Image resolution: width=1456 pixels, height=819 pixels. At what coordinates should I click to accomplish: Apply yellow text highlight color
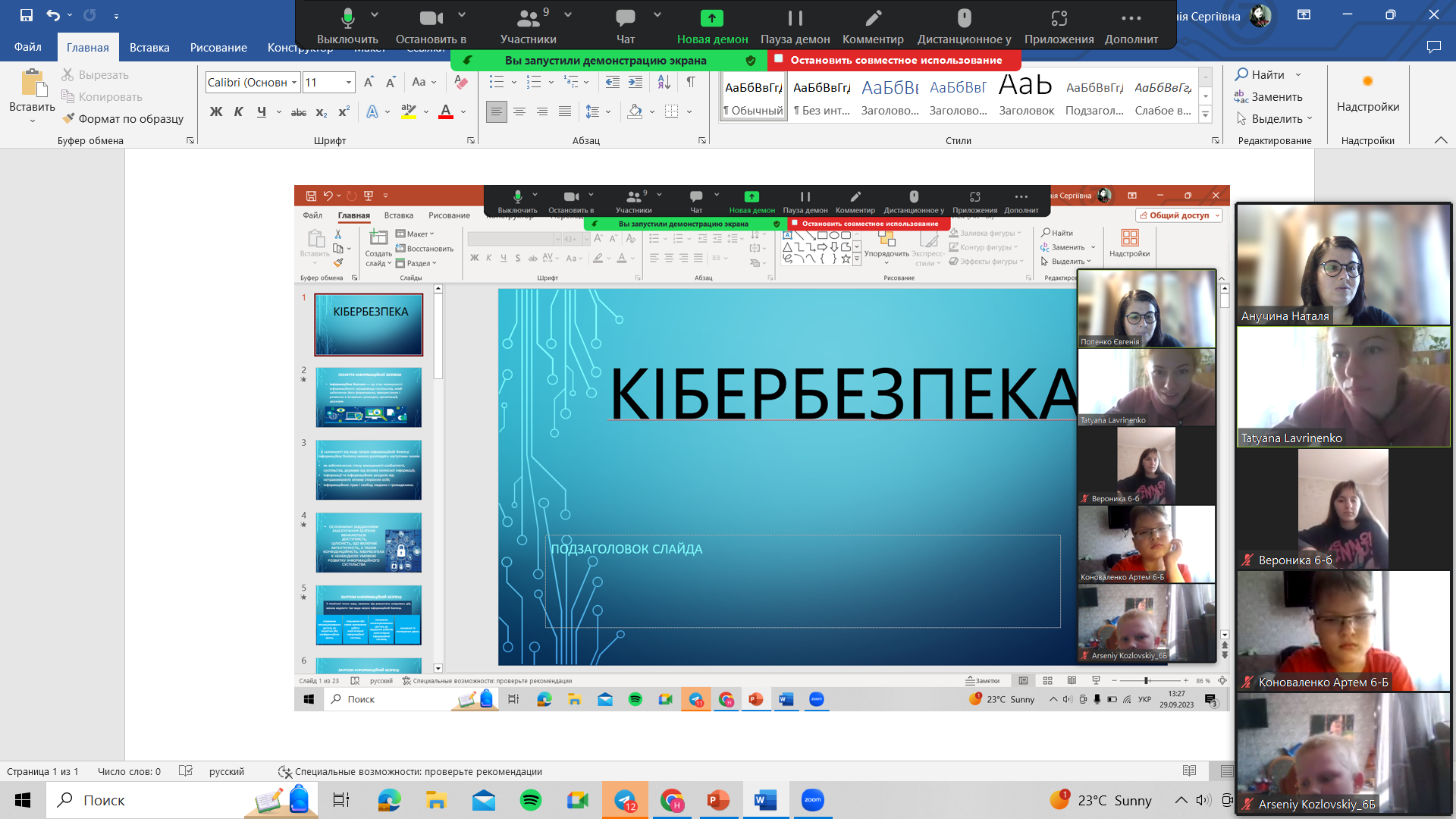click(409, 111)
